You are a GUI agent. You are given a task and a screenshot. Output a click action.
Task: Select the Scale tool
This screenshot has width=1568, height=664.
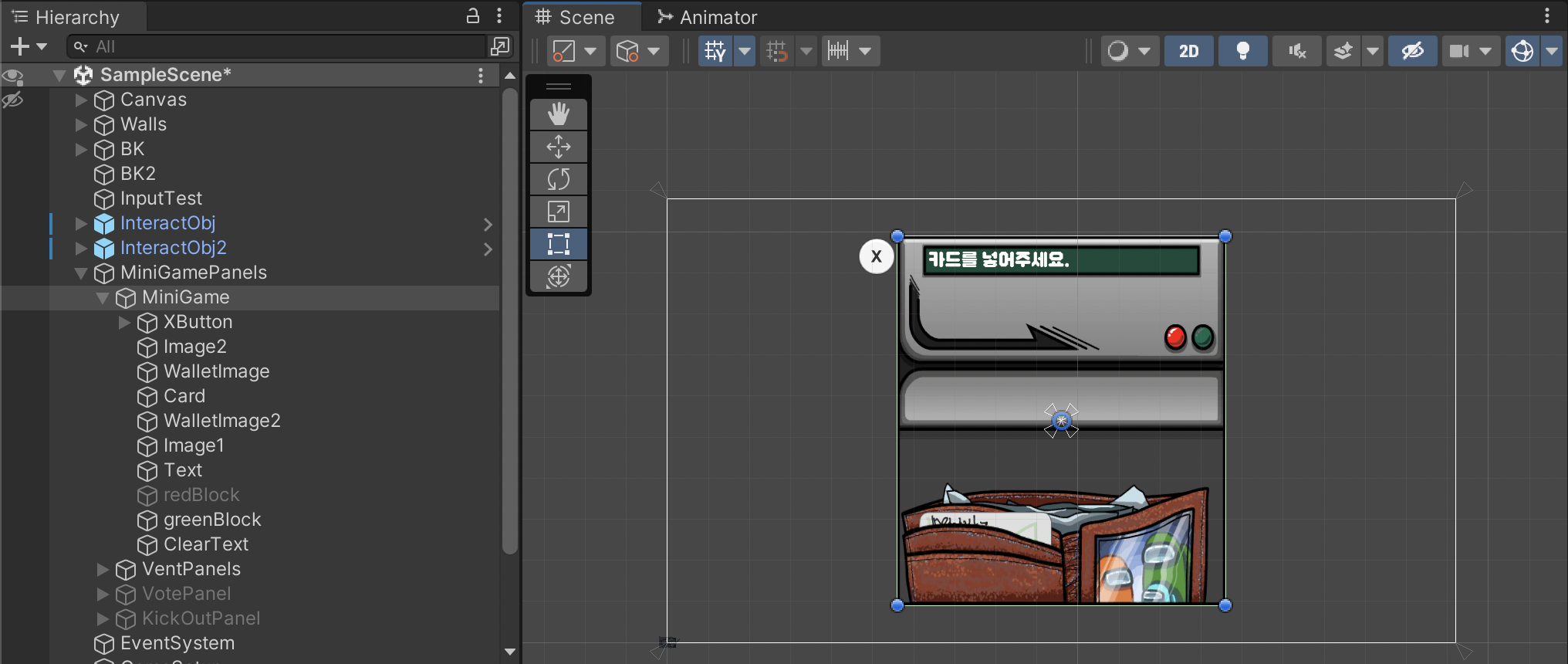click(559, 212)
